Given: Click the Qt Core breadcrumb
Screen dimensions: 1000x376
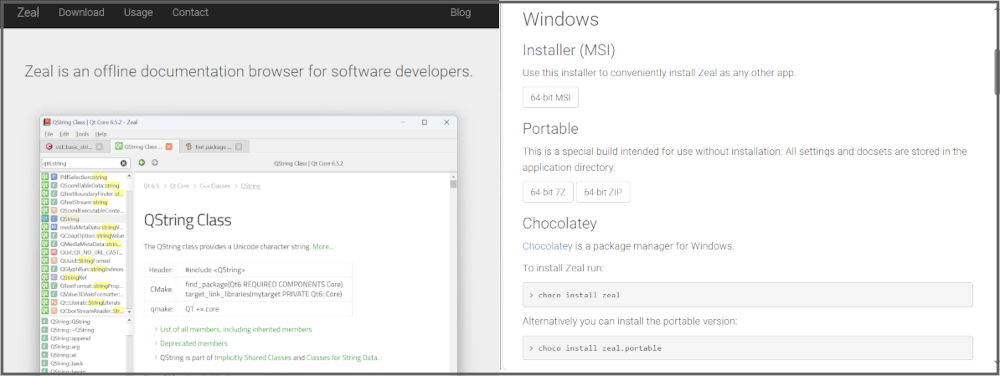Looking at the screenshot, I should (179, 186).
